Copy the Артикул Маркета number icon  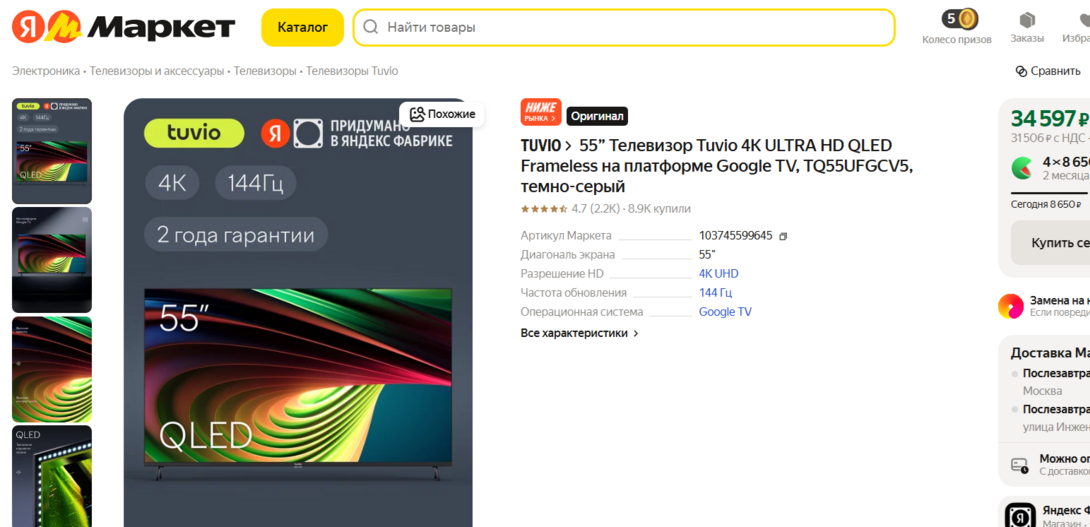coord(783,236)
